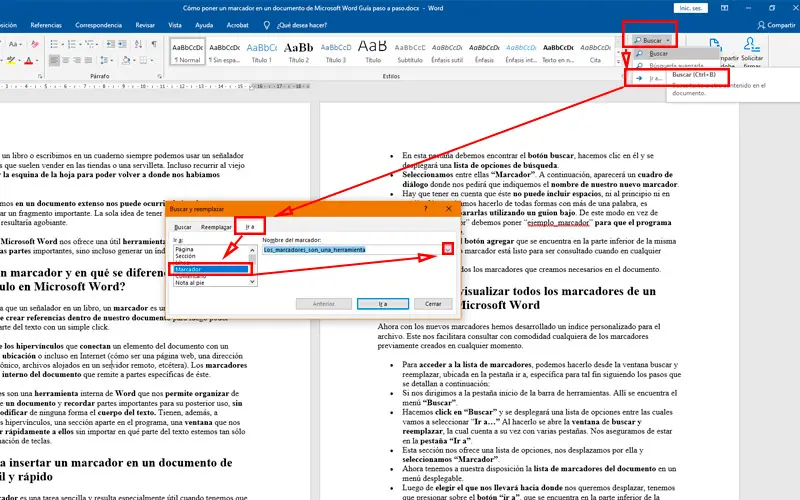This screenshot has width=800, height=500.
Task: Click the Ir a button in dialog
Action: 383,304
